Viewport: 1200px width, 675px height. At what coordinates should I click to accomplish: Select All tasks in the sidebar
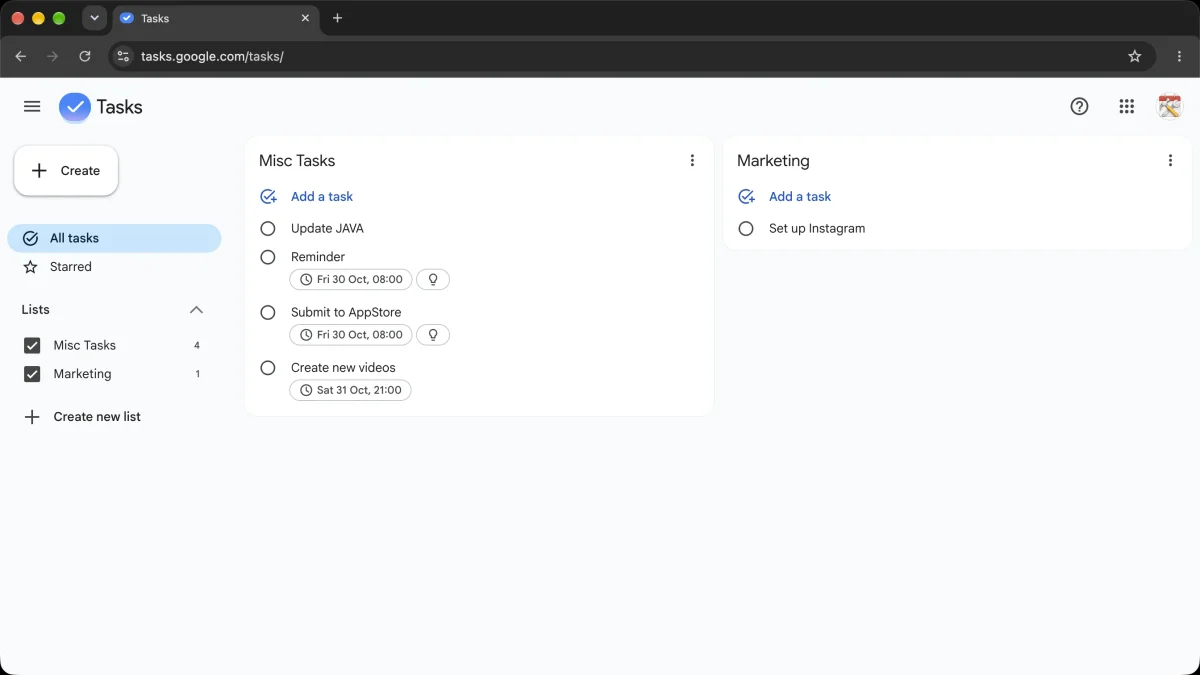pos(114,238)
